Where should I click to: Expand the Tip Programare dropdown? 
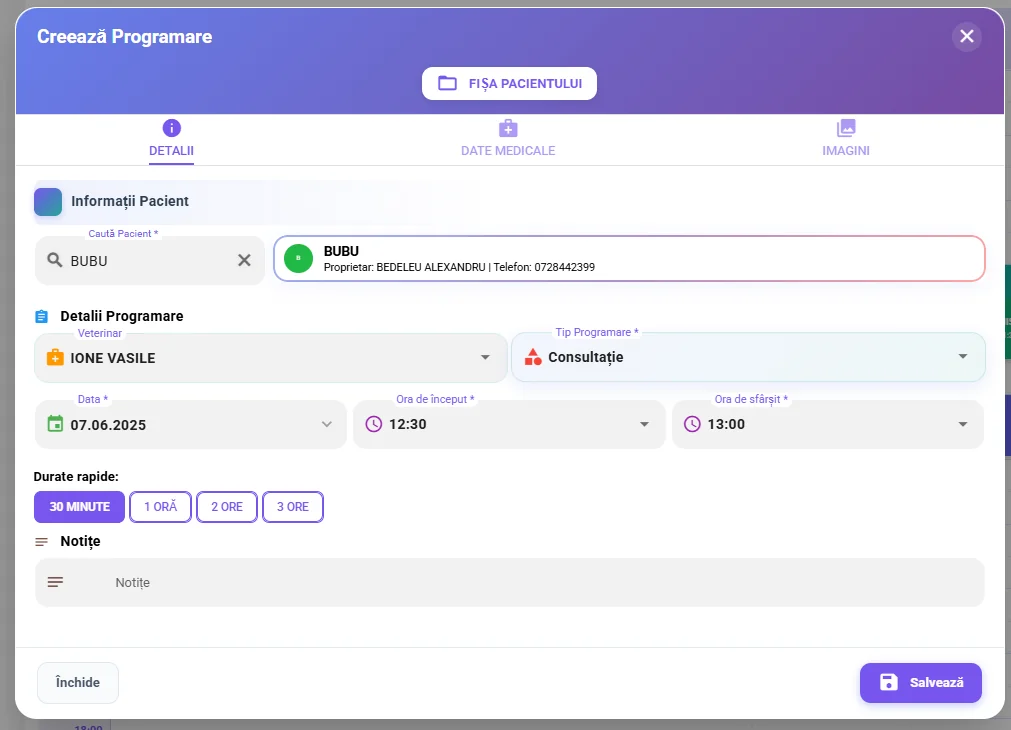pyautogui.click(x=962, y=357)
